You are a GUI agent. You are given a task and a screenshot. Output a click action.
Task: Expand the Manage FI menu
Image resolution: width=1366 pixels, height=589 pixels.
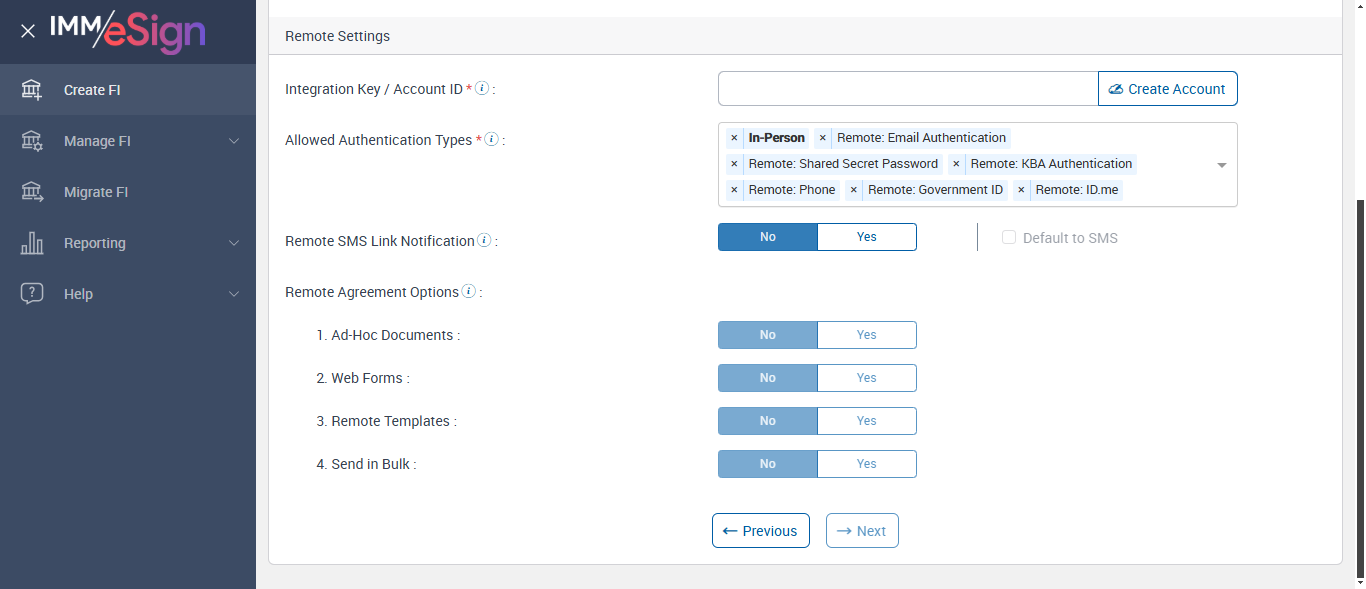coord(234,141)
